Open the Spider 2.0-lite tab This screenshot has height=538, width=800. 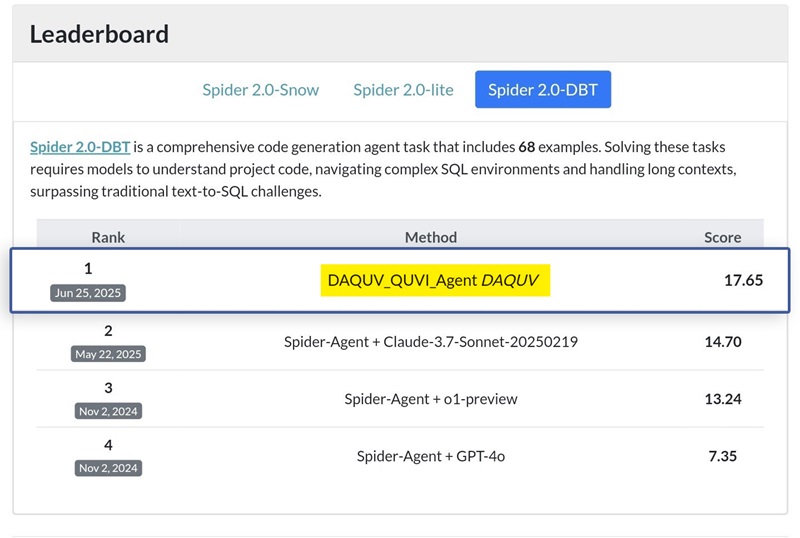(403, 90)
